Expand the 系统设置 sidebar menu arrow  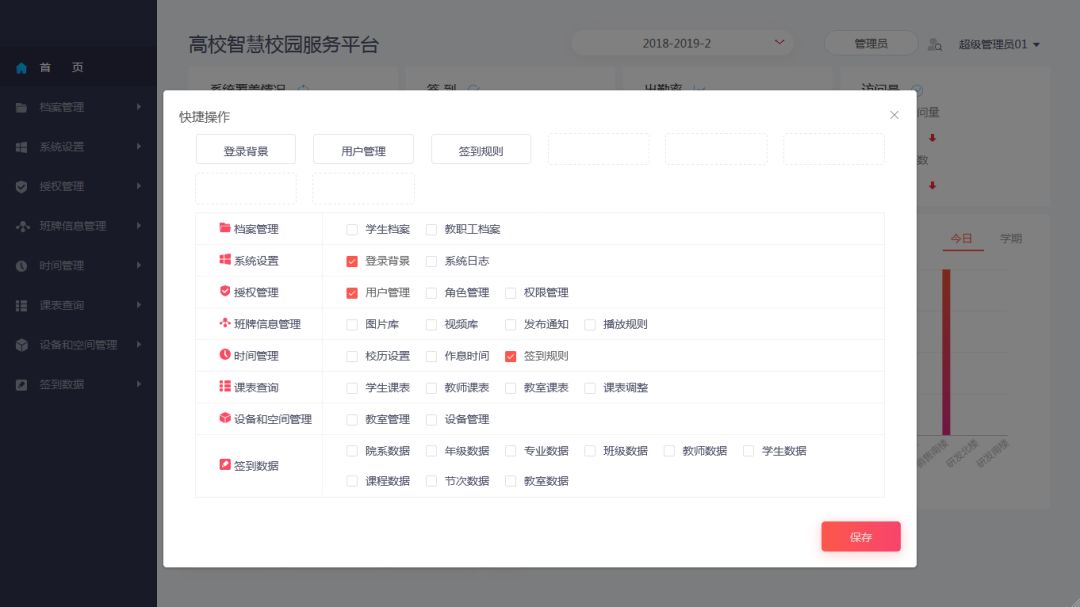pyautogui.click(x=139, y=147)
